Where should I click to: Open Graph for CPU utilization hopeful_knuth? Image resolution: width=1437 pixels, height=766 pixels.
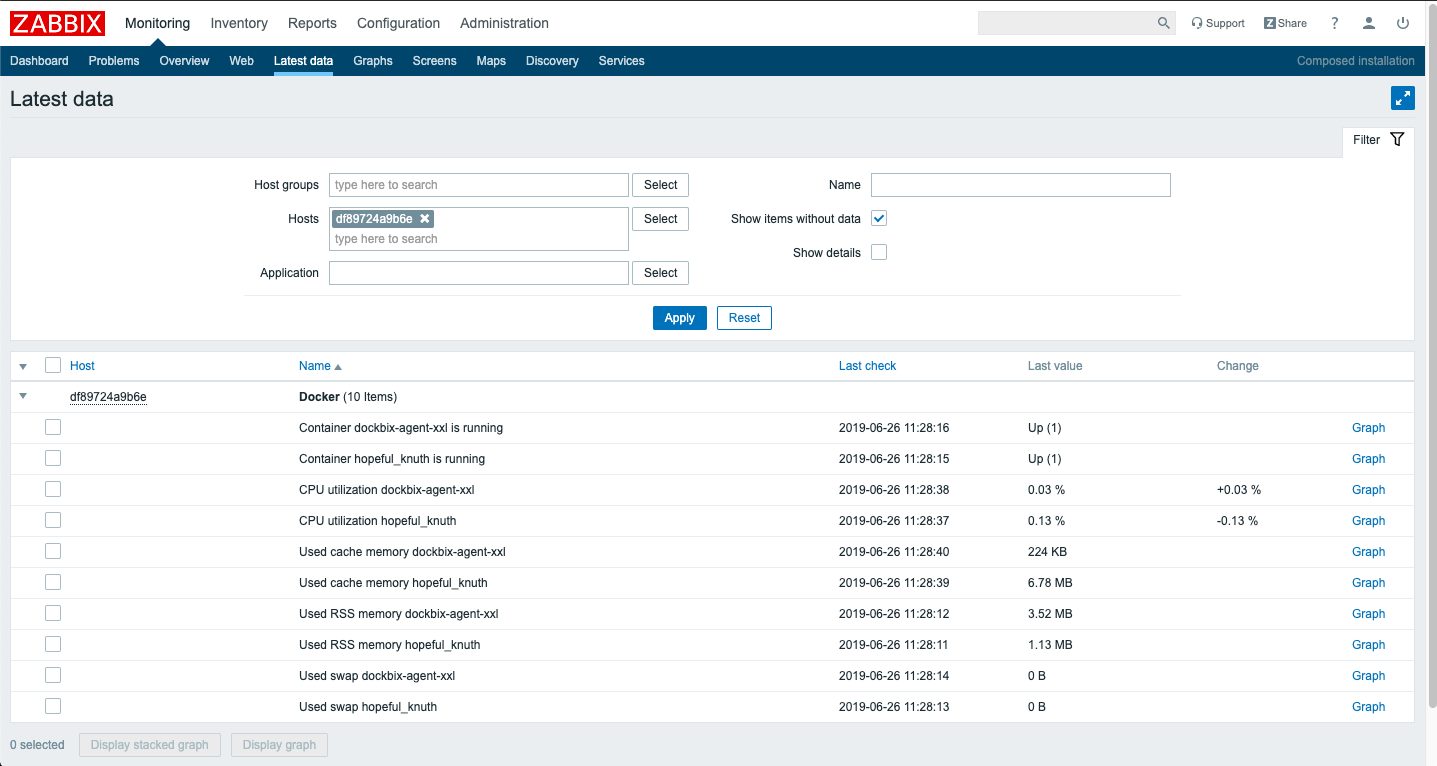pos(1368,520)
